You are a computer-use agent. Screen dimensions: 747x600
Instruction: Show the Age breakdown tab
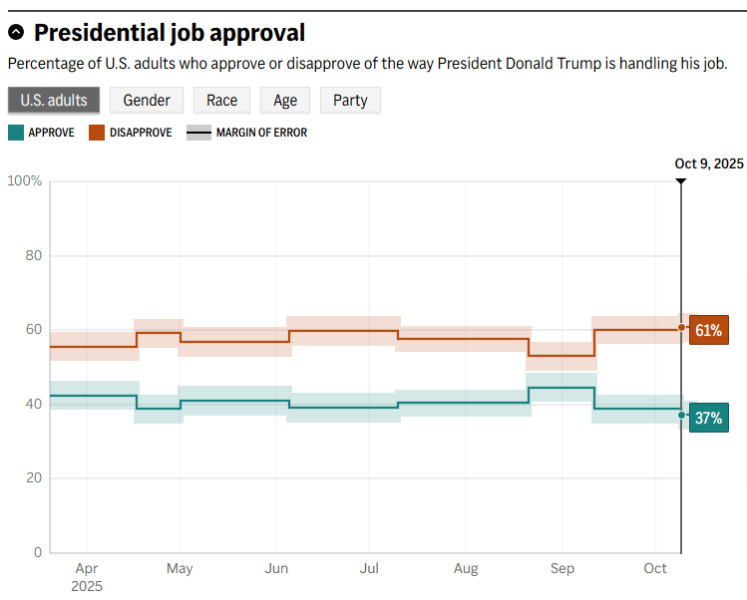[285, 100]
